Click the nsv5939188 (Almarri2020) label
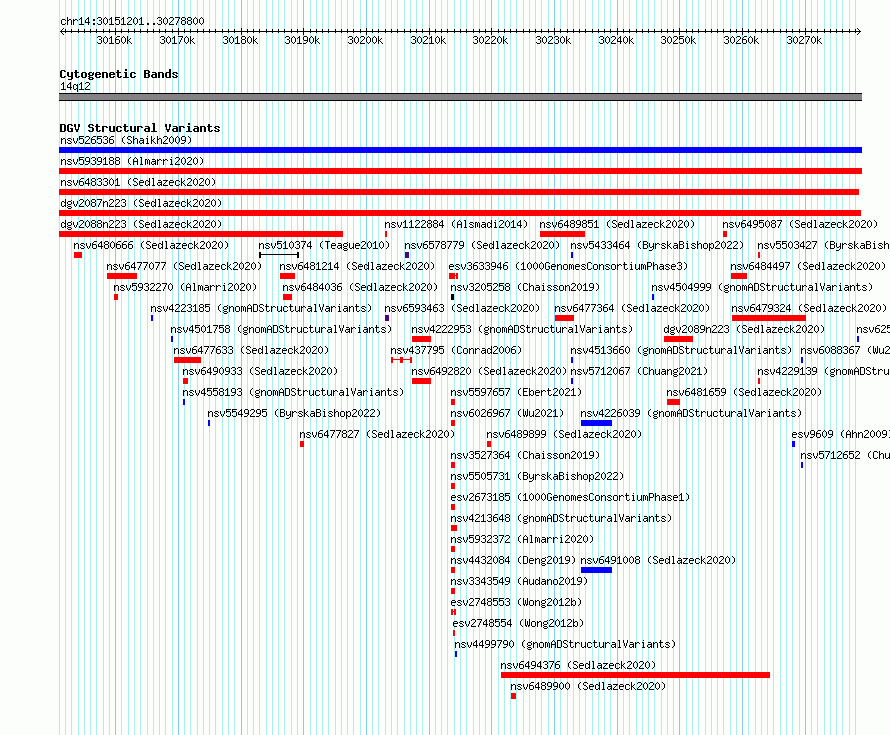The width and height of the screenshot is (890, 735). [132, 161]
